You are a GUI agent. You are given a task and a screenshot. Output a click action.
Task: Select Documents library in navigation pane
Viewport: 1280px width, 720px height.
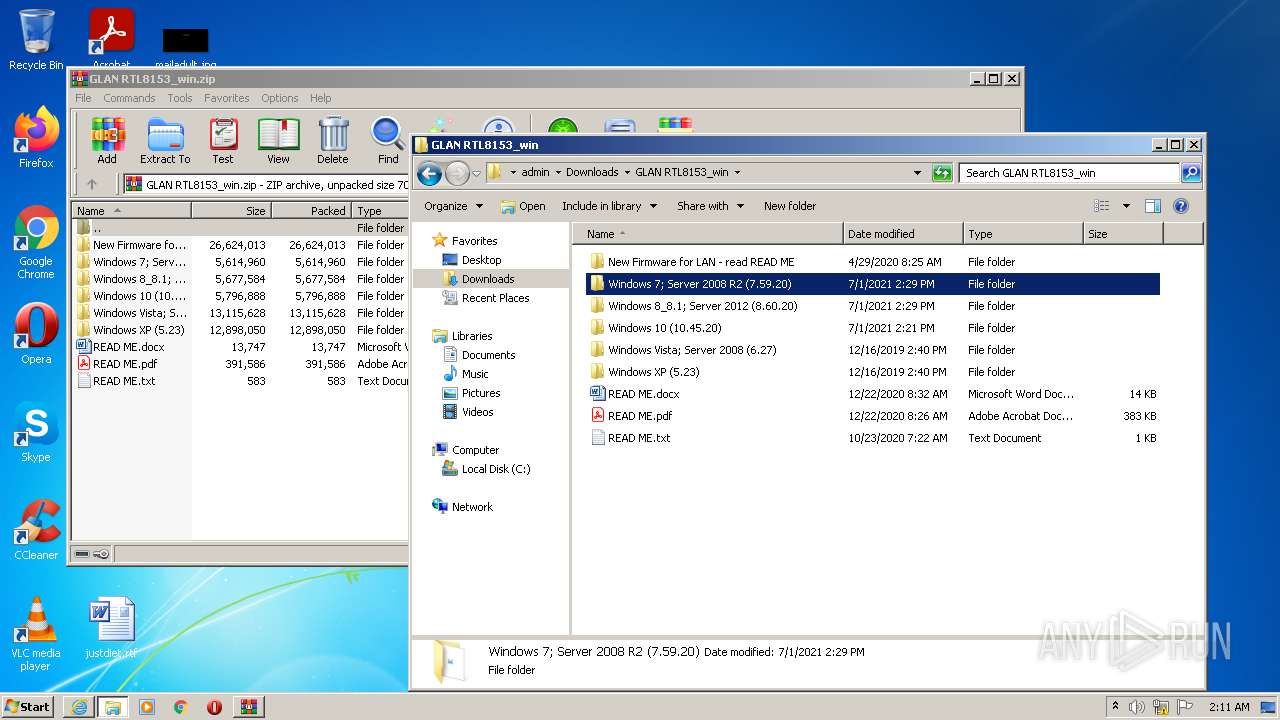[488, 355]
